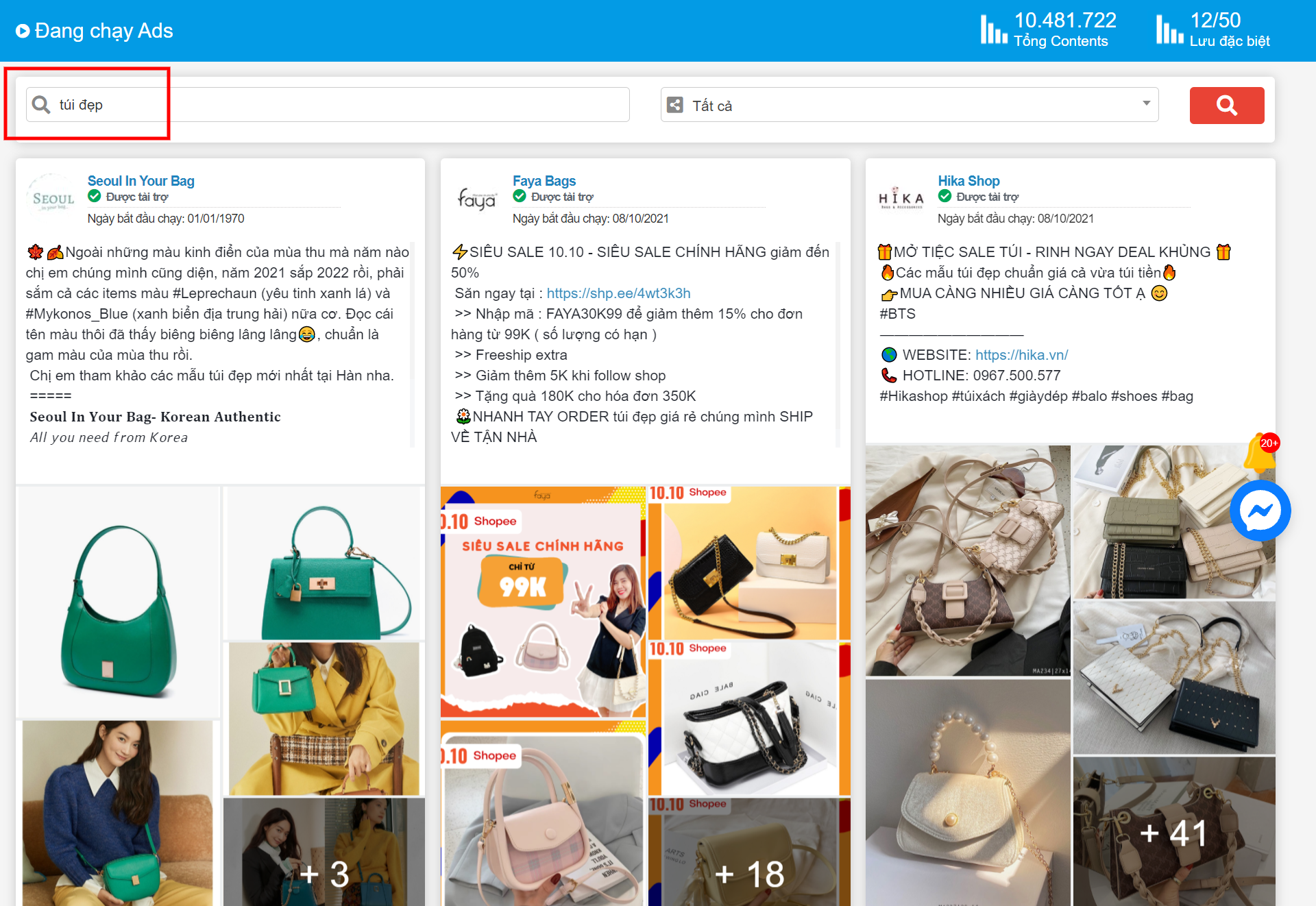The image size is (1316, 906).
Task: Click into the túi đẹp search input
Action: pos(328,104)
